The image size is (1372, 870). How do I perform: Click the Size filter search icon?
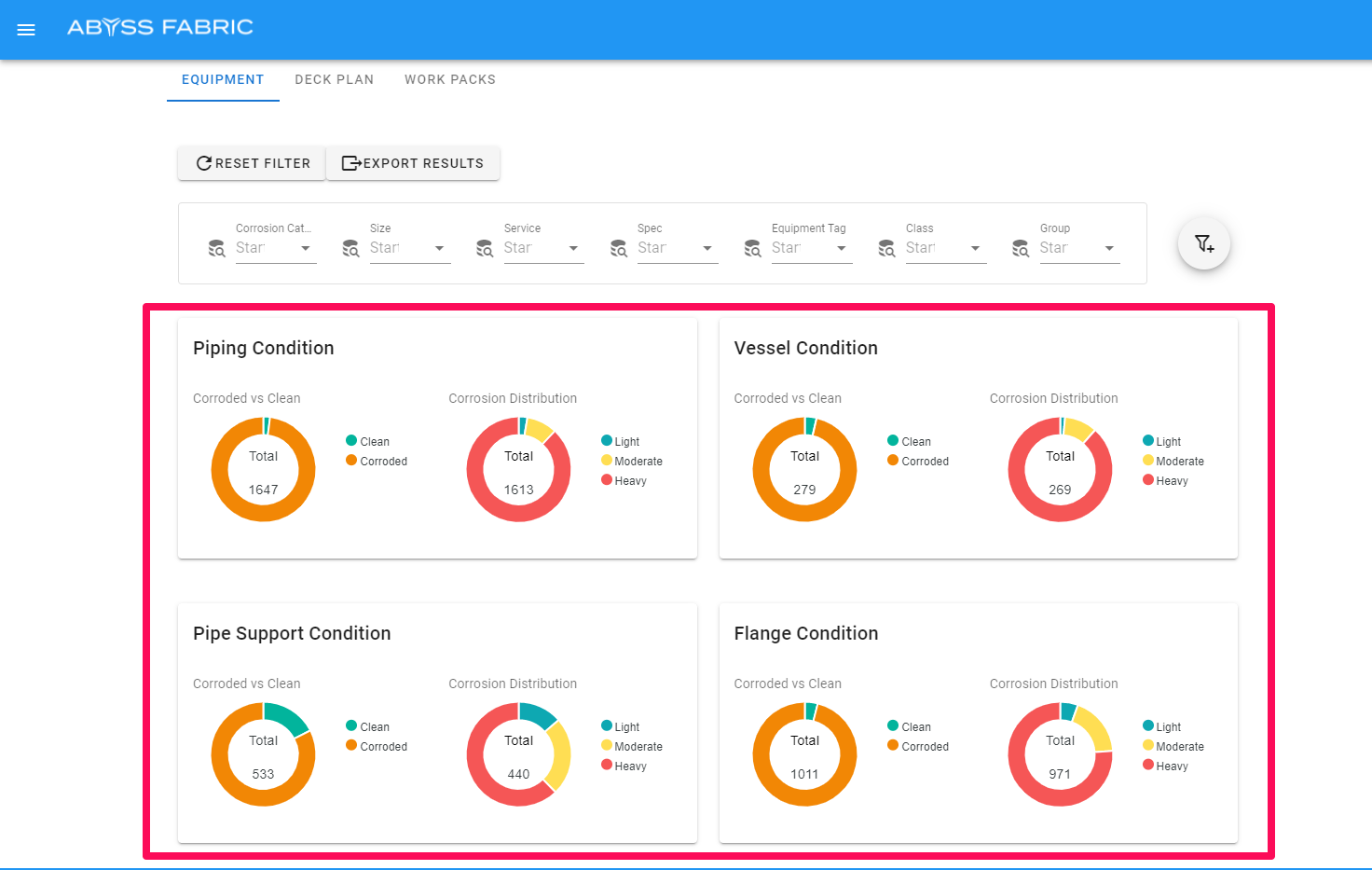[350, 249]
